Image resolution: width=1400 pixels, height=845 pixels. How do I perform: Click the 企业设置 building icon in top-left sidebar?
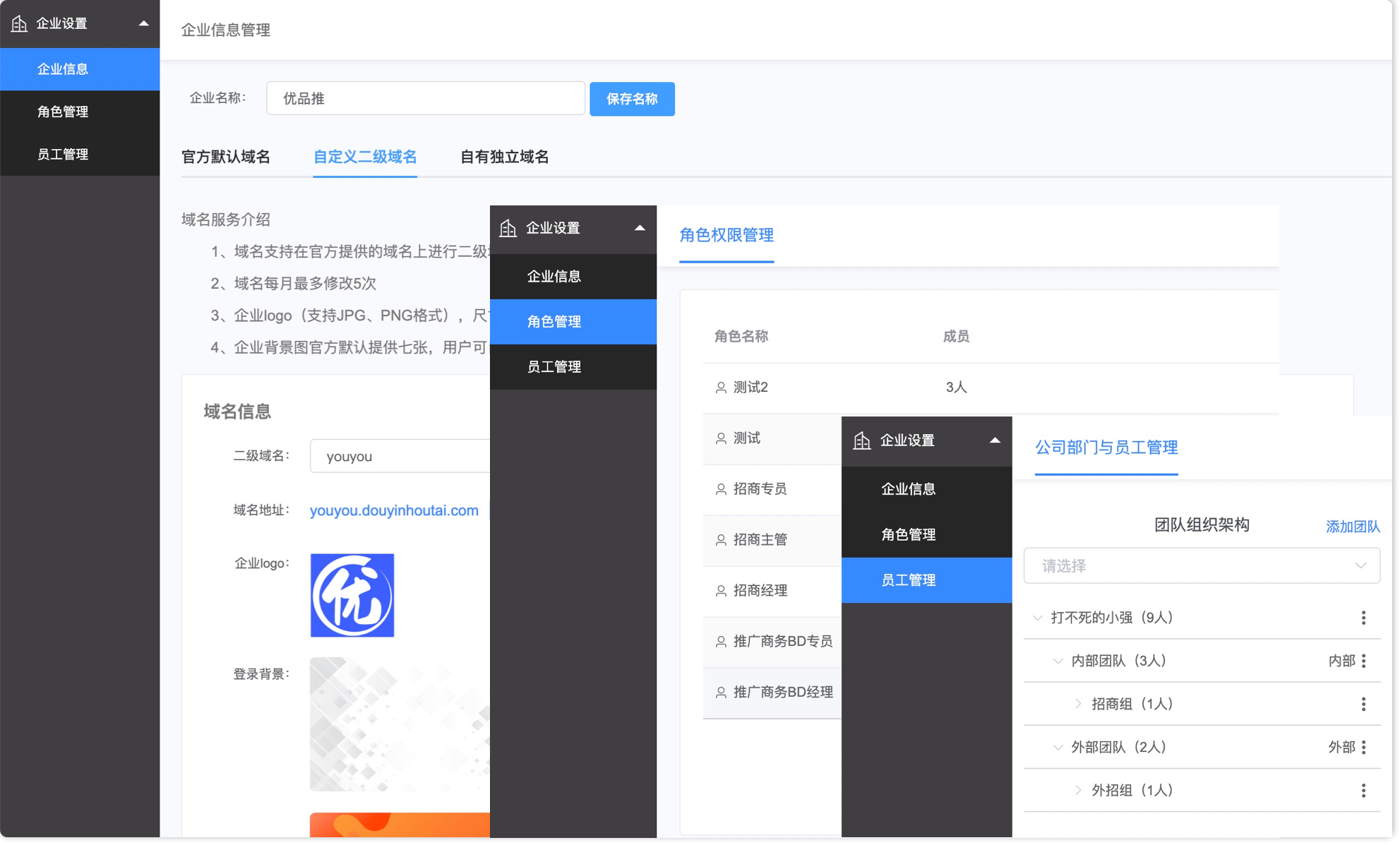[19, 23]
